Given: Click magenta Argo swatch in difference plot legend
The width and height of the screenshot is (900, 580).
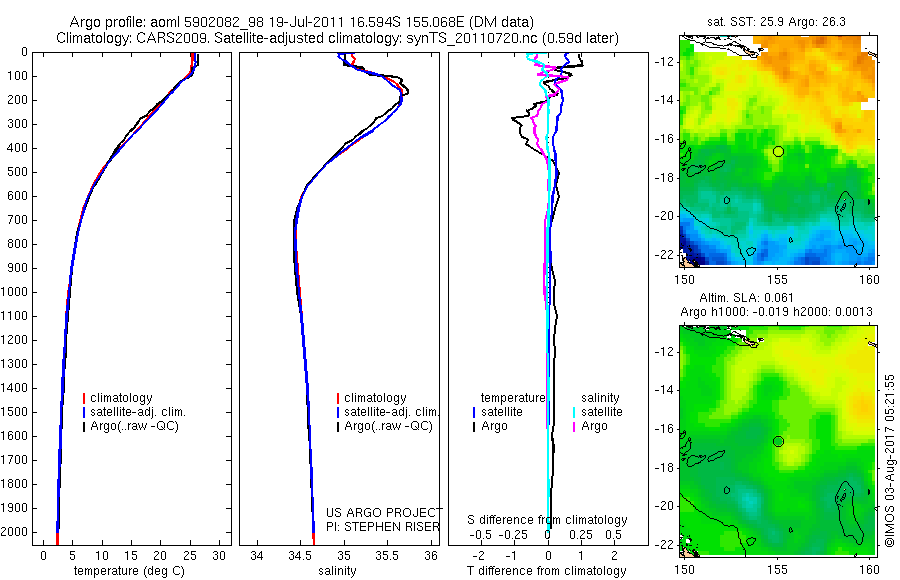Looking at the screenshot, I should (x=574, y=426).
